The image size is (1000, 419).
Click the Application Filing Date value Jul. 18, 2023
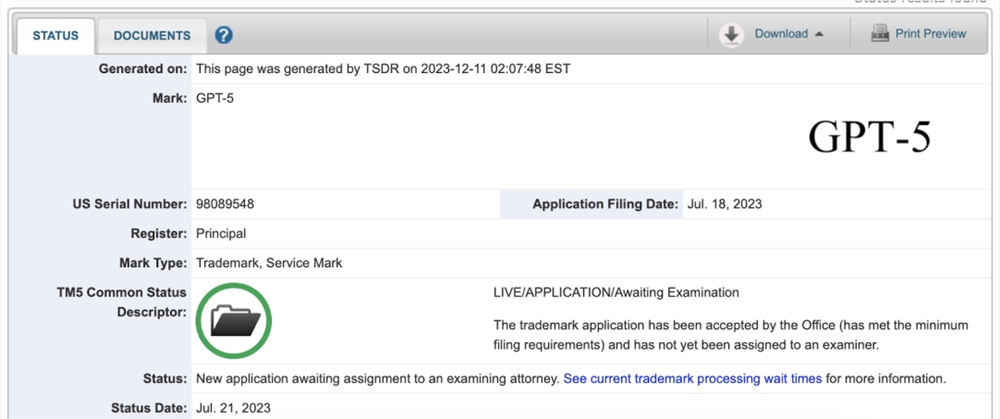coord(724,205)
